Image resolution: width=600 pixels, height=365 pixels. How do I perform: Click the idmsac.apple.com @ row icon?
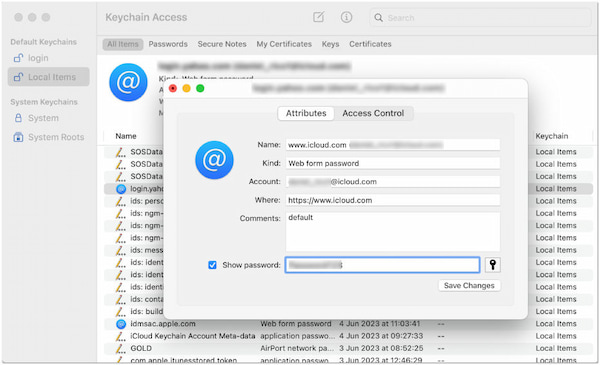(x=121, y=324)
